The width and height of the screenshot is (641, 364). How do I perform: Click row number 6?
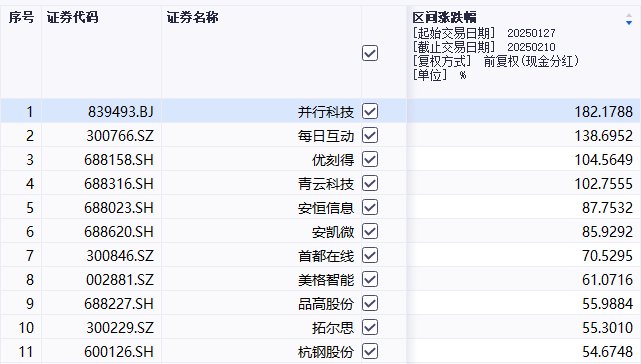[29, 232]
